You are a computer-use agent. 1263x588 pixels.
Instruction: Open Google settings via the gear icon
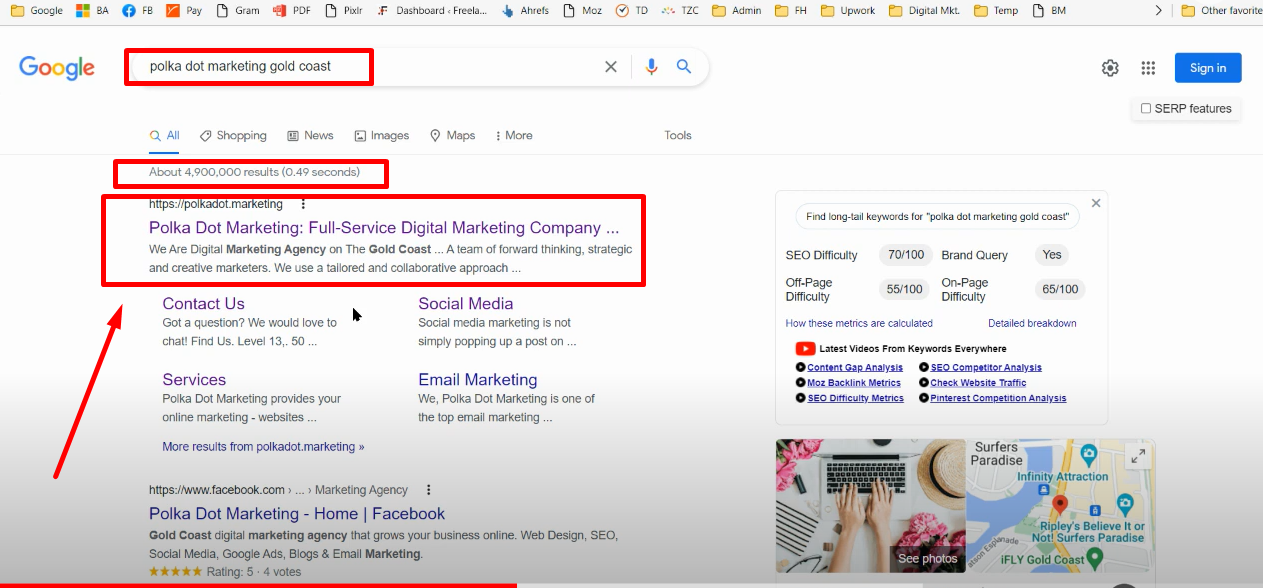[x=1110, y=67]
